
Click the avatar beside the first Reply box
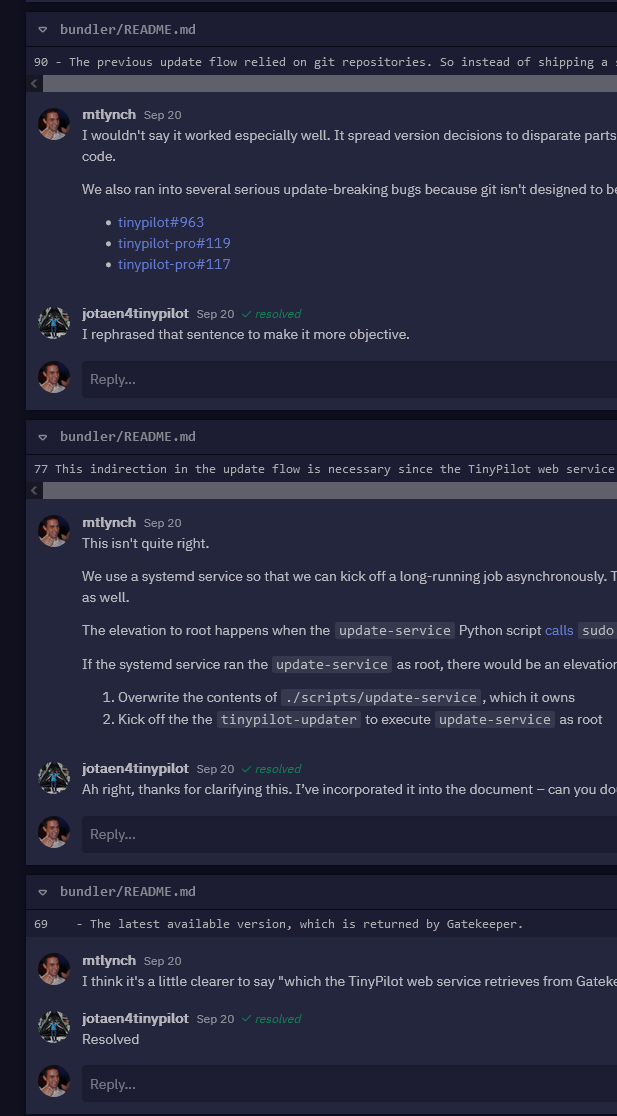[x=54, y=378]
